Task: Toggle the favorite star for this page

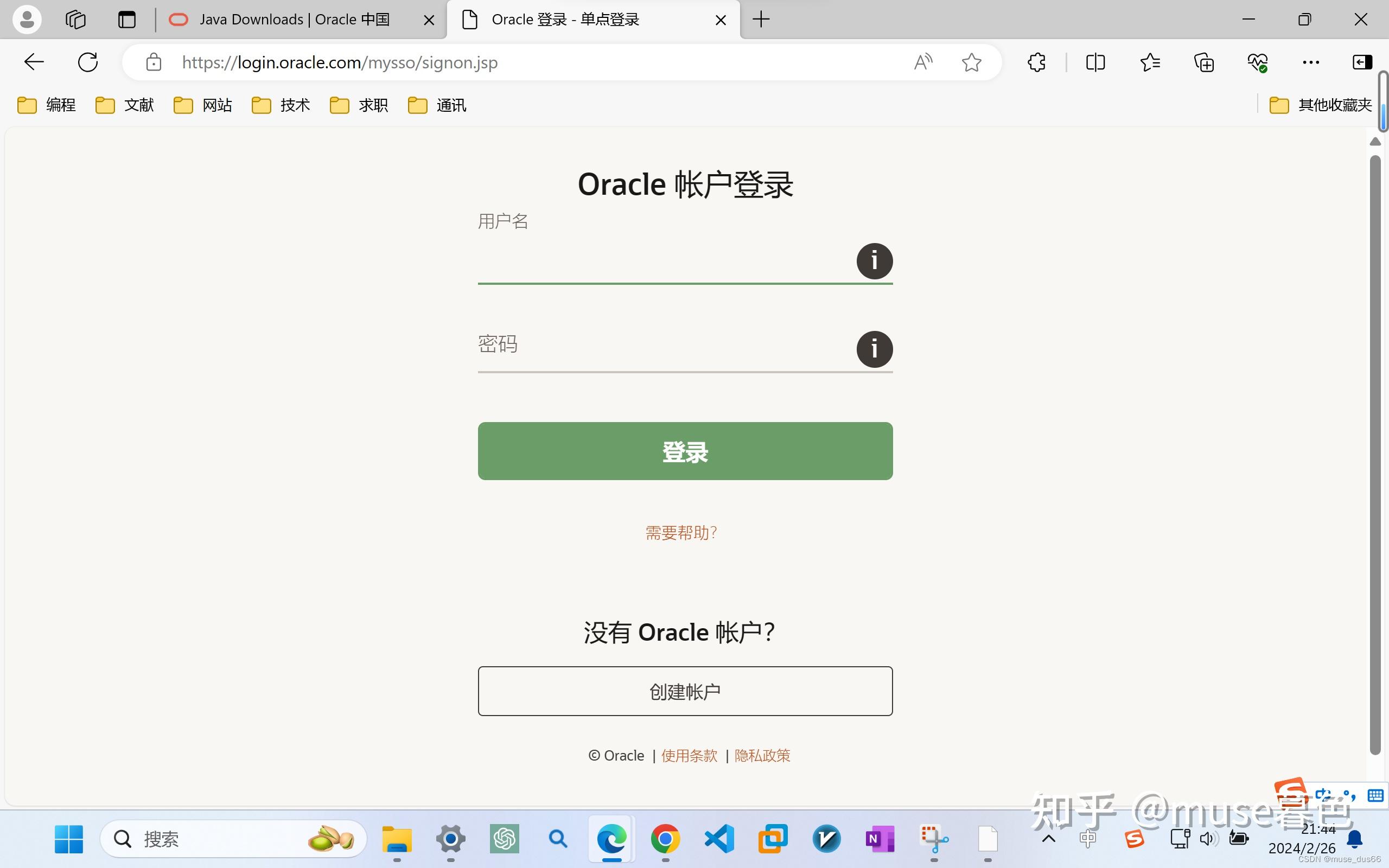Action: coord(971,62)
